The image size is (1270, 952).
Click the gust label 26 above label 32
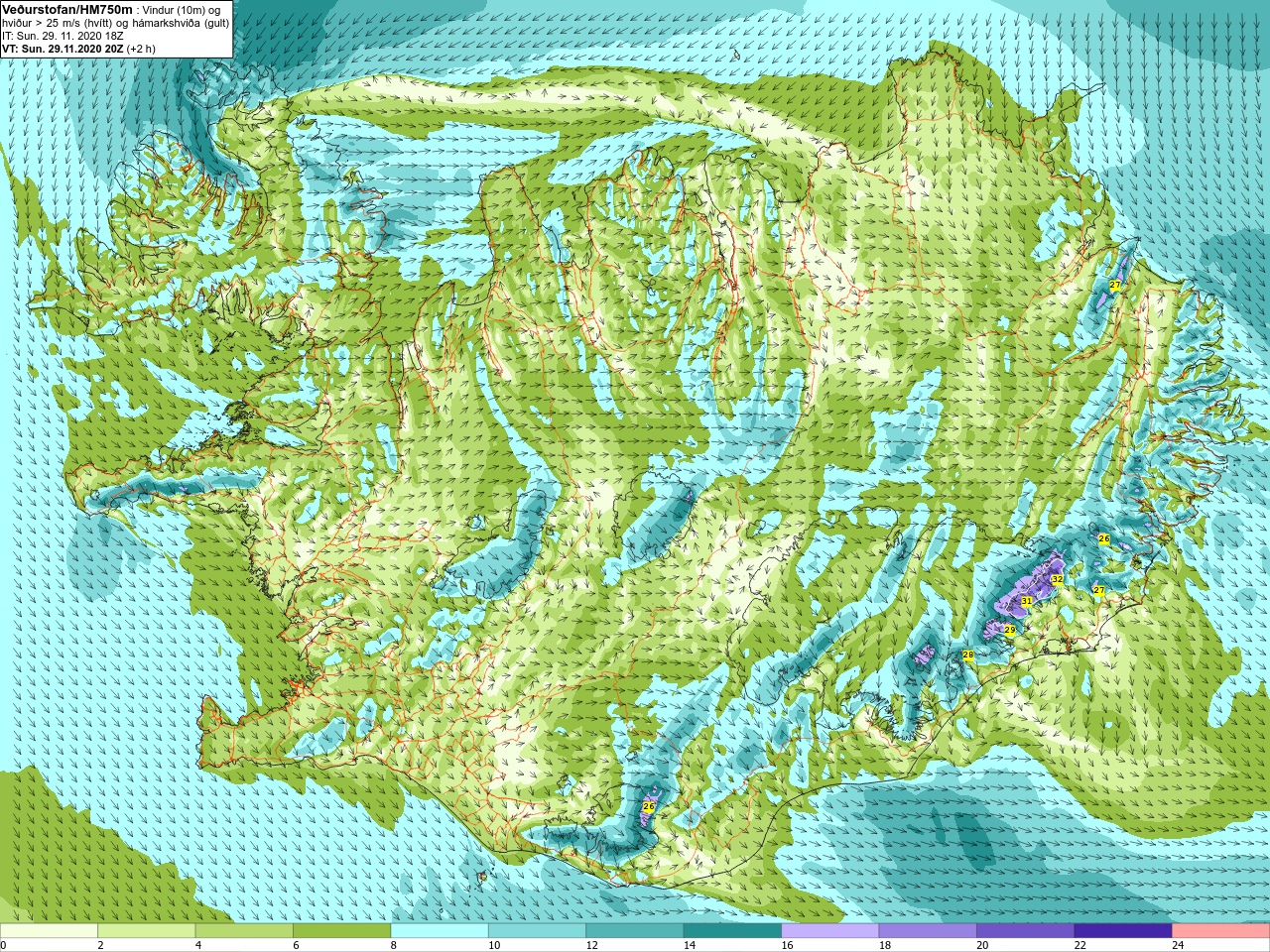pos(1104,538)
